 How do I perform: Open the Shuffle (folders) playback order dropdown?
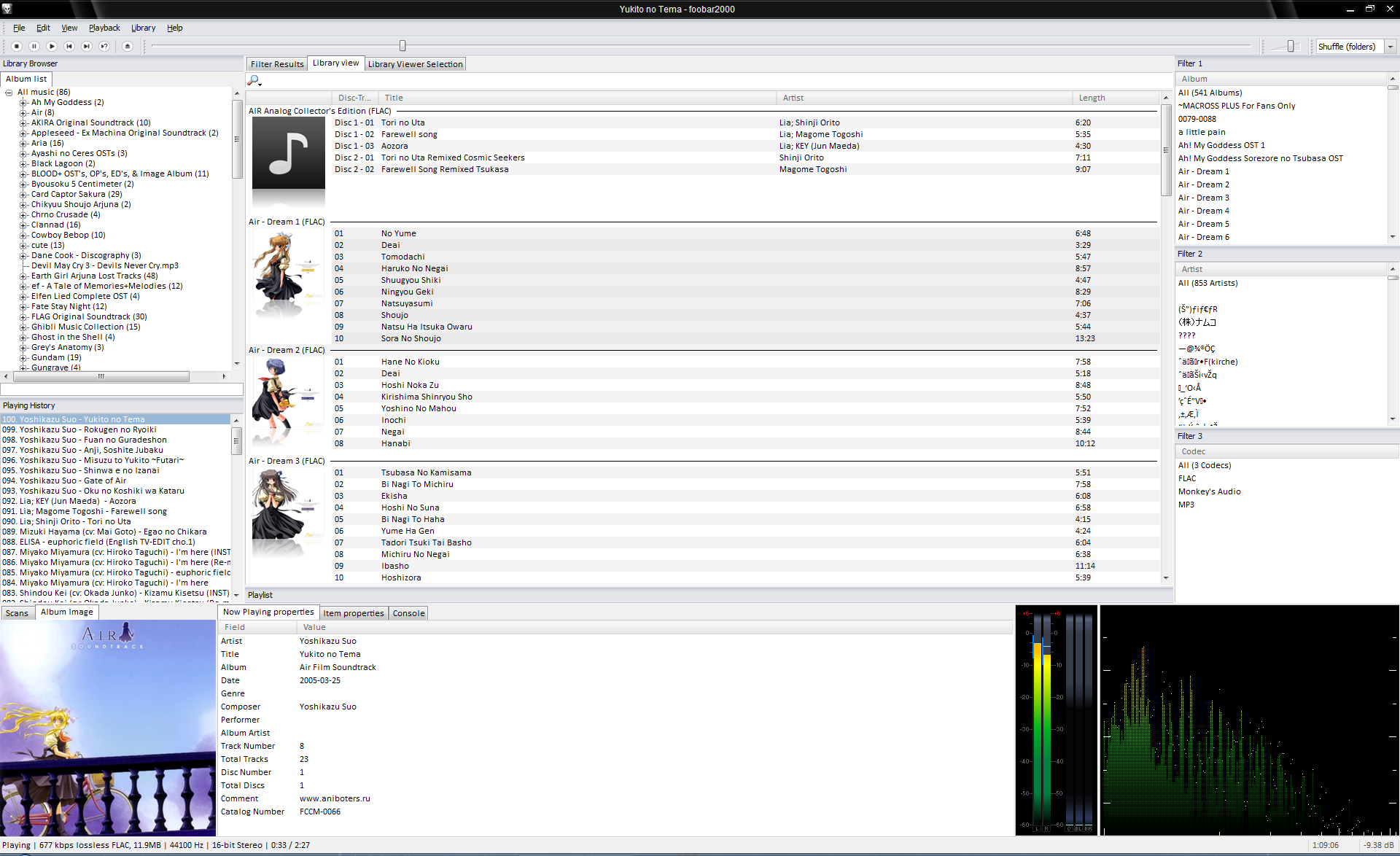[x=1390, y=47]
